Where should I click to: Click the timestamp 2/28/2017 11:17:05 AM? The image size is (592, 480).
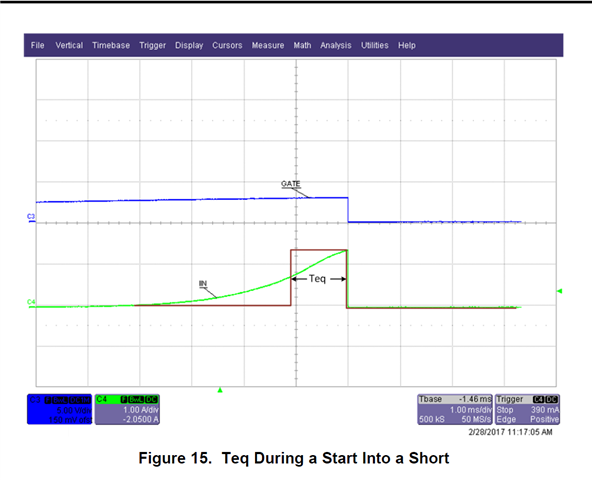pos(510,432)
